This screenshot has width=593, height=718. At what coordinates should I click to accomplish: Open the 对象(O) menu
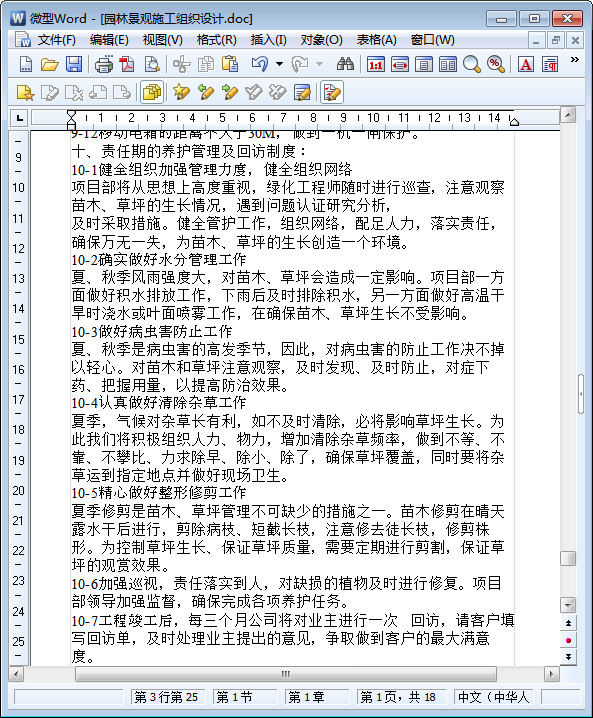(x=321, y=40)
